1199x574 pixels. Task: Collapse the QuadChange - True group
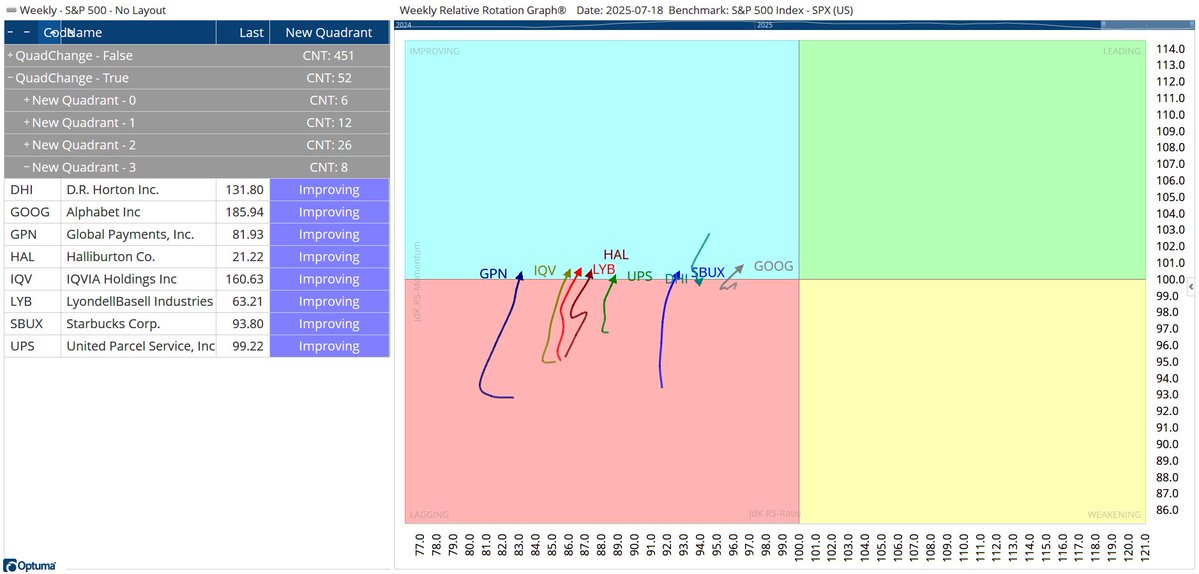tap(11, 78)
